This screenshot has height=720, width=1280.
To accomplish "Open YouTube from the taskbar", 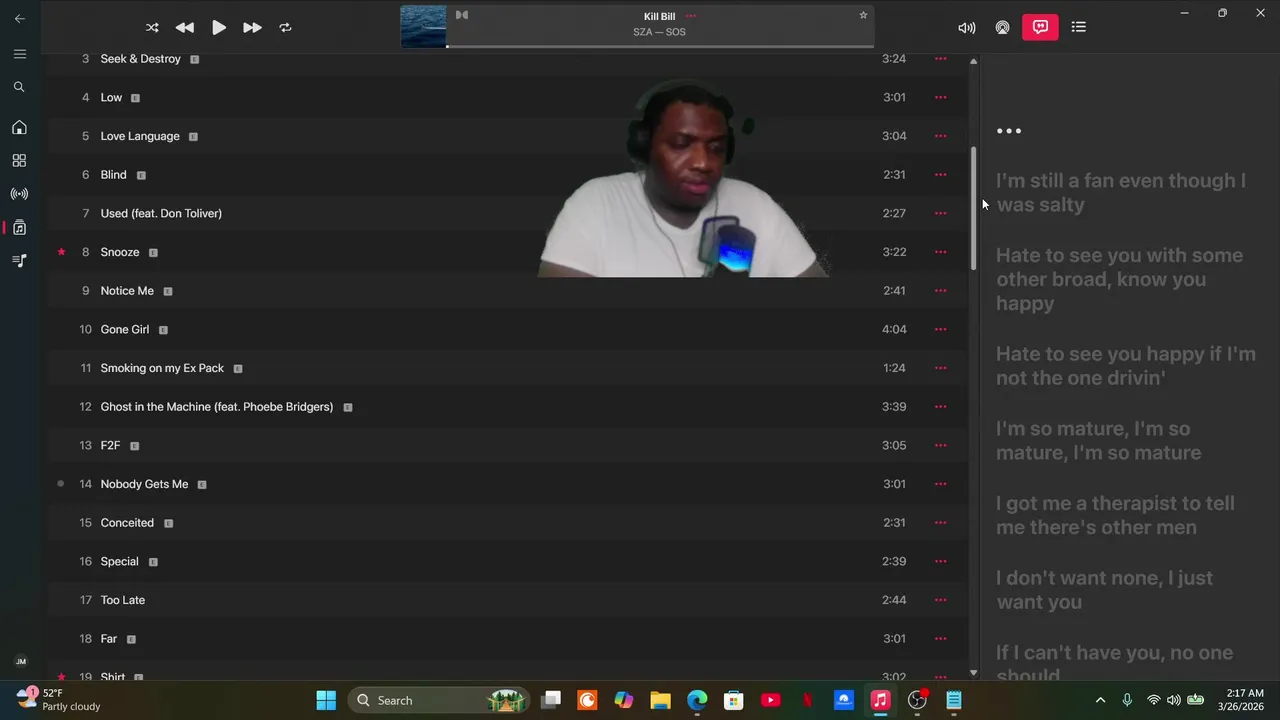I will click(770, 700).
